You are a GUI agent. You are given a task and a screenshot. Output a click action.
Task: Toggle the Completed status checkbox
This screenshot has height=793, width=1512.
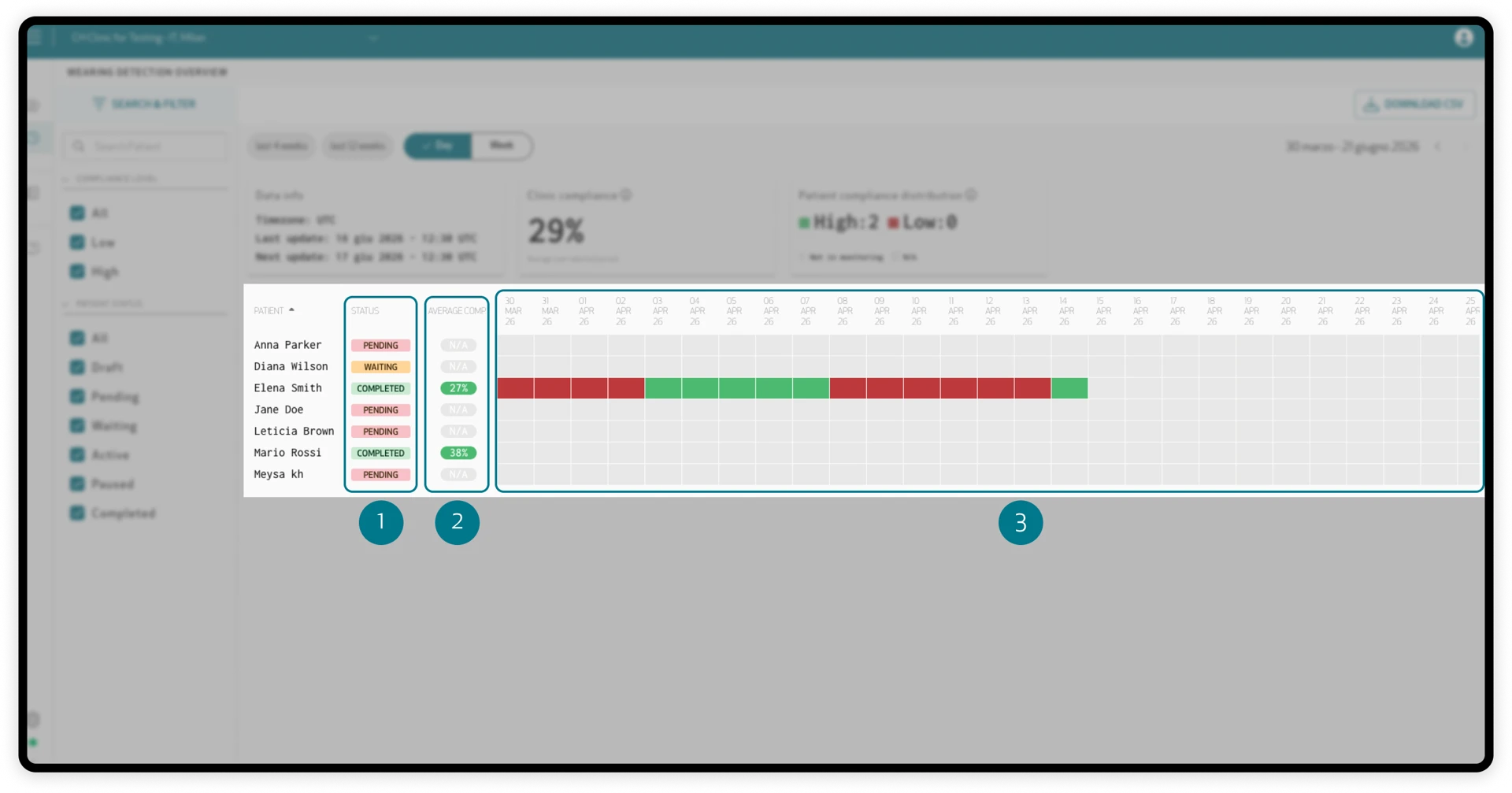click(x=77, y=513)
